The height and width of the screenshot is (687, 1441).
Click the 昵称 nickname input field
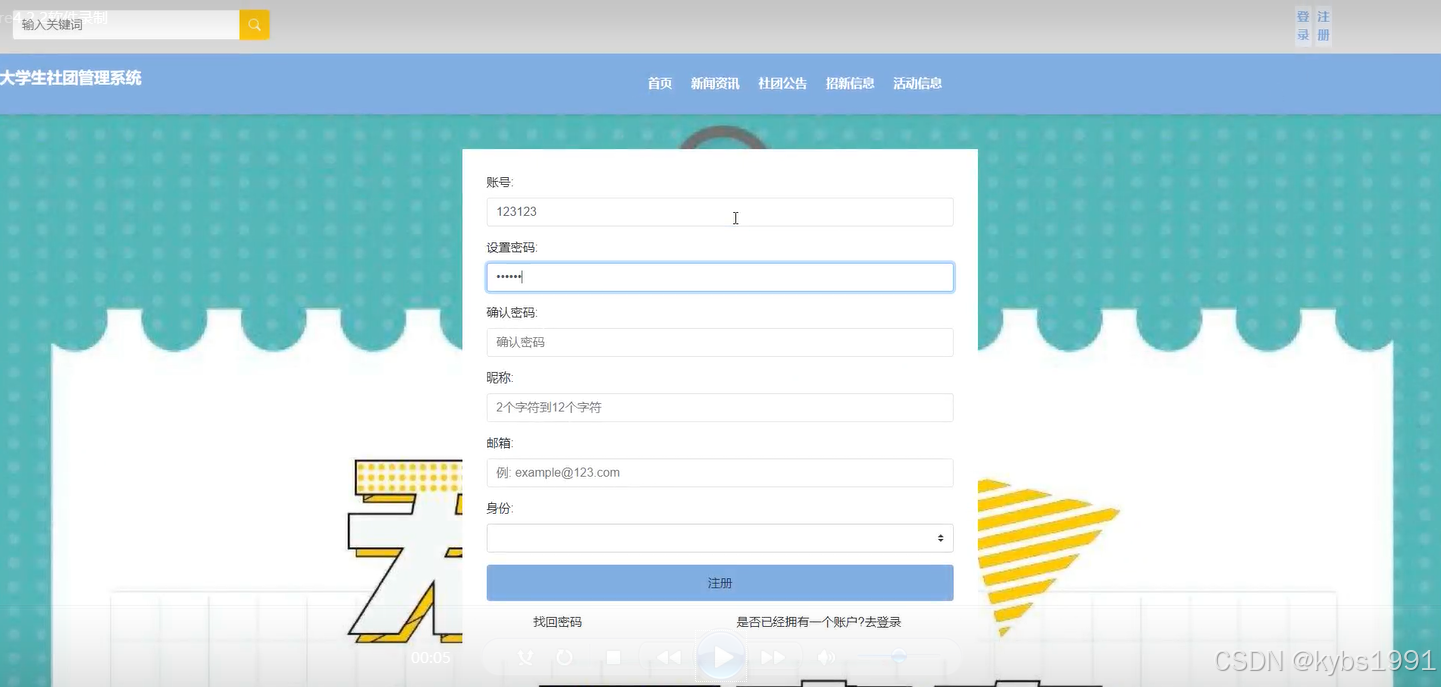[720, 407]
